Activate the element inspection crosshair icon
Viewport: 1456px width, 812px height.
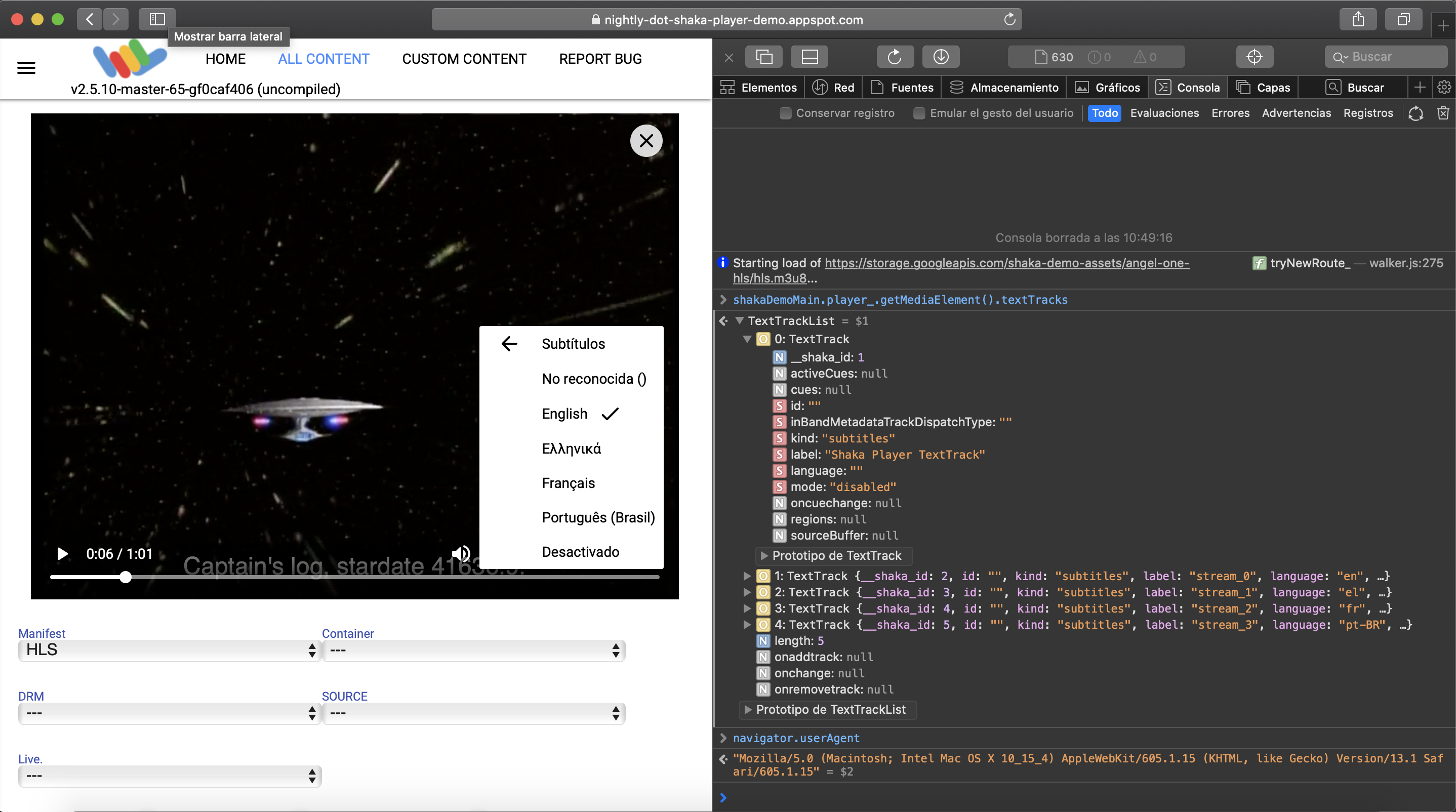1254,57
